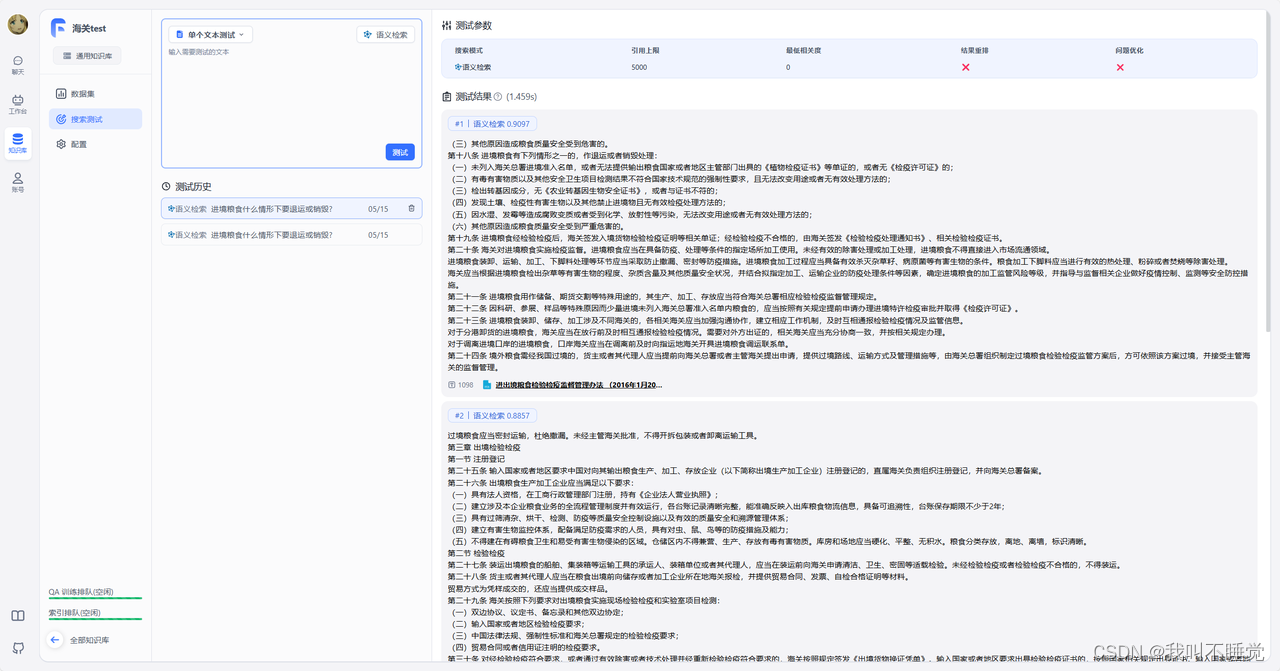
Task: Delete first test history entry with trash icon
Action: tap(411, 209)
